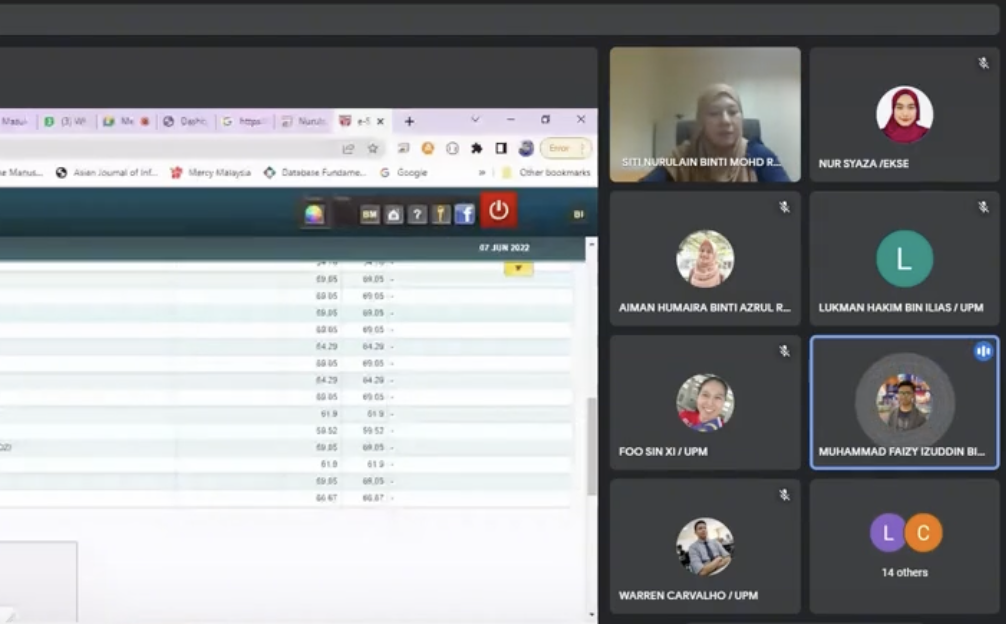Open the theme color wheel picker
Image resolution: width=1006 pixels, height=624 pixels.
[x=314, y=214]
